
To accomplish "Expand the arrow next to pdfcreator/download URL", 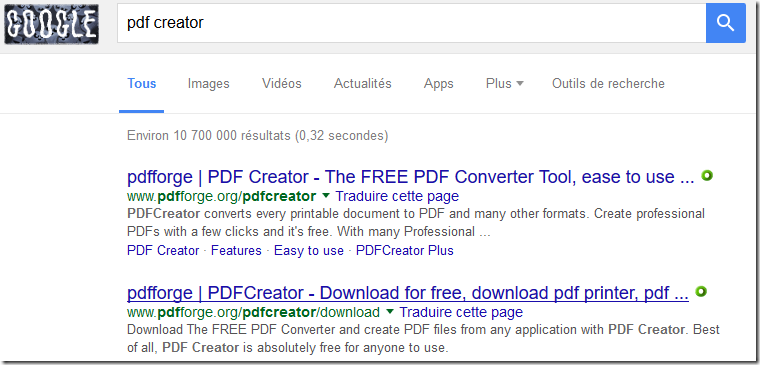I will coord(390,312).
